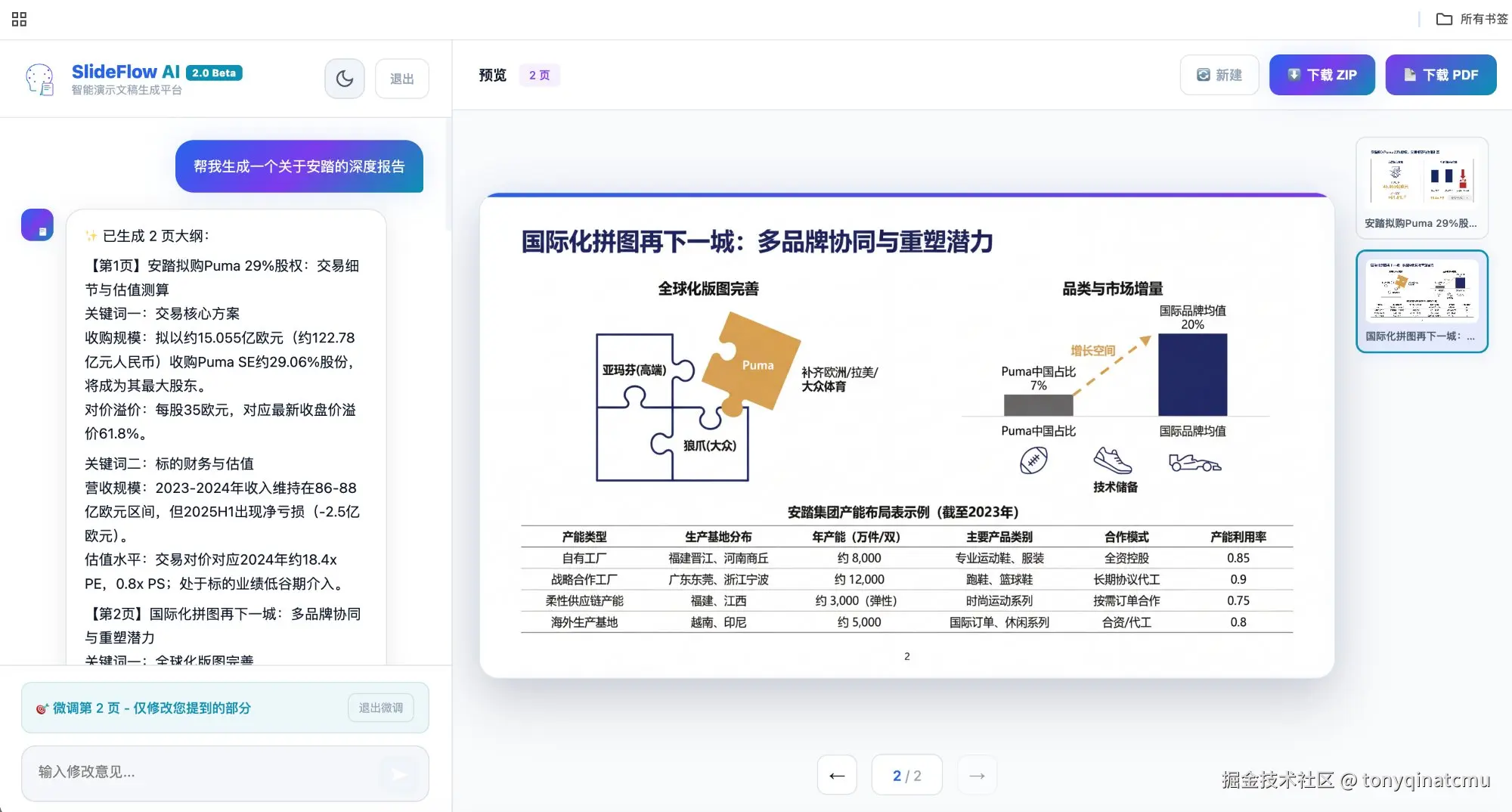This screenshot has height=812, width=1512.
Task: Select the orange 增长空间 label
Action: click(1092, 351)
